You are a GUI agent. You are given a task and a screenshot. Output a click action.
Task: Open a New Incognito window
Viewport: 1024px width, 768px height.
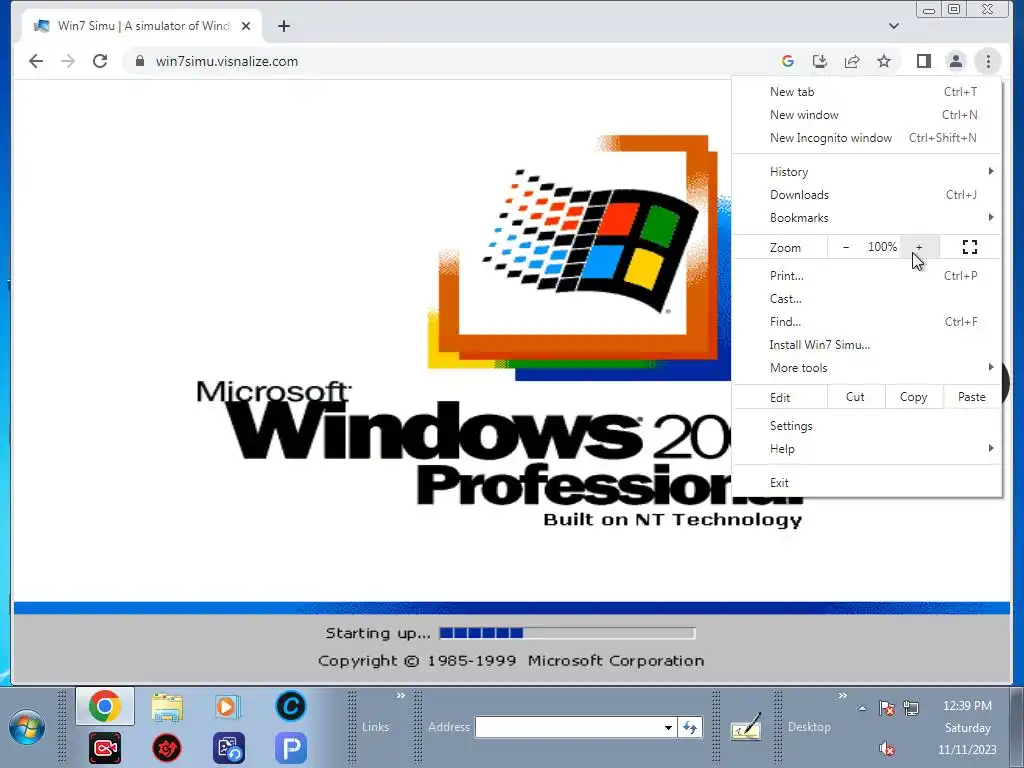(x=867, y=138)
